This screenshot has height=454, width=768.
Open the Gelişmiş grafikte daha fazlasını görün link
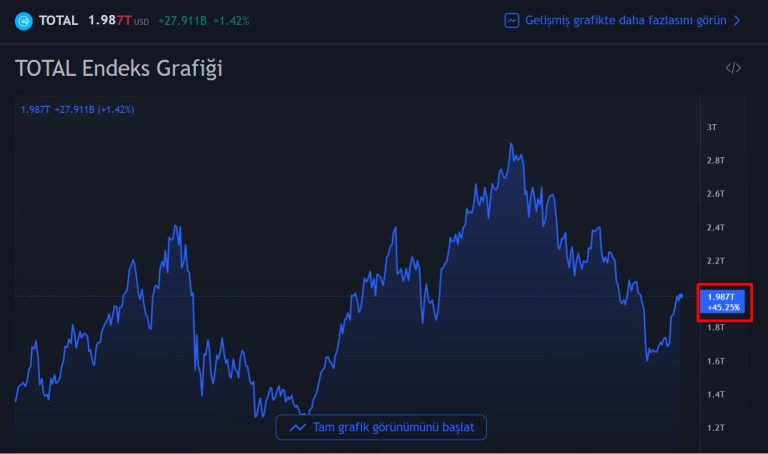point(625,20)
